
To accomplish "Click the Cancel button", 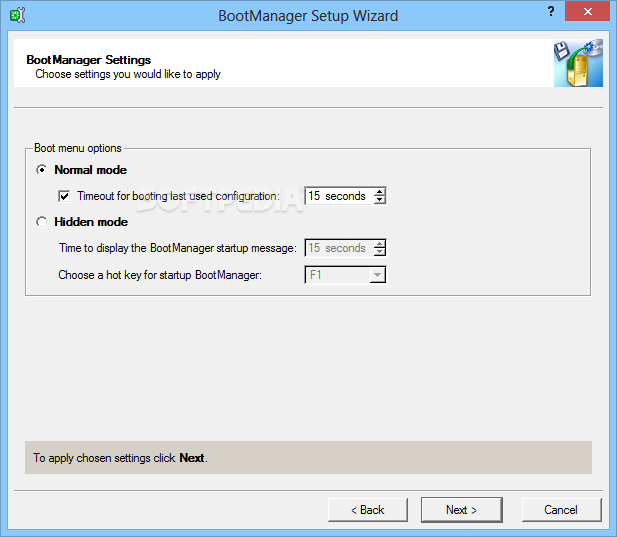I will tap(561, 510).
